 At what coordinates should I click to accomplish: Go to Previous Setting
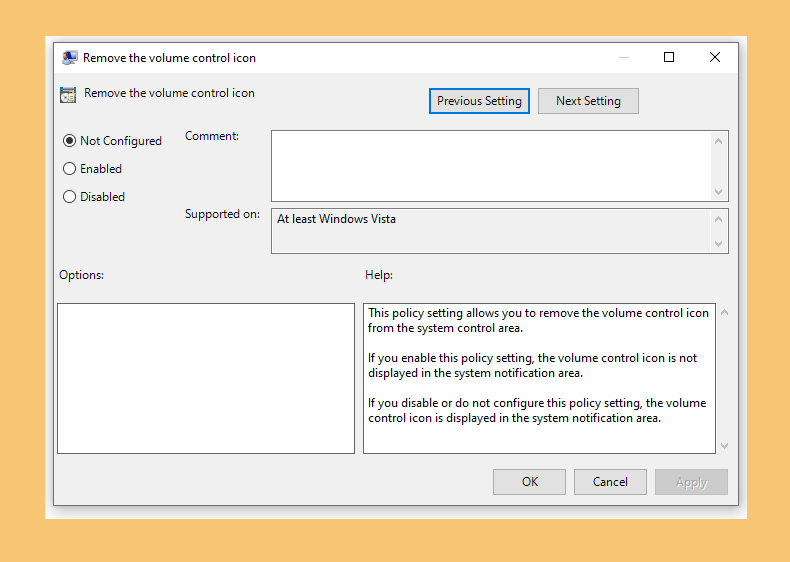tap(479, 101)
